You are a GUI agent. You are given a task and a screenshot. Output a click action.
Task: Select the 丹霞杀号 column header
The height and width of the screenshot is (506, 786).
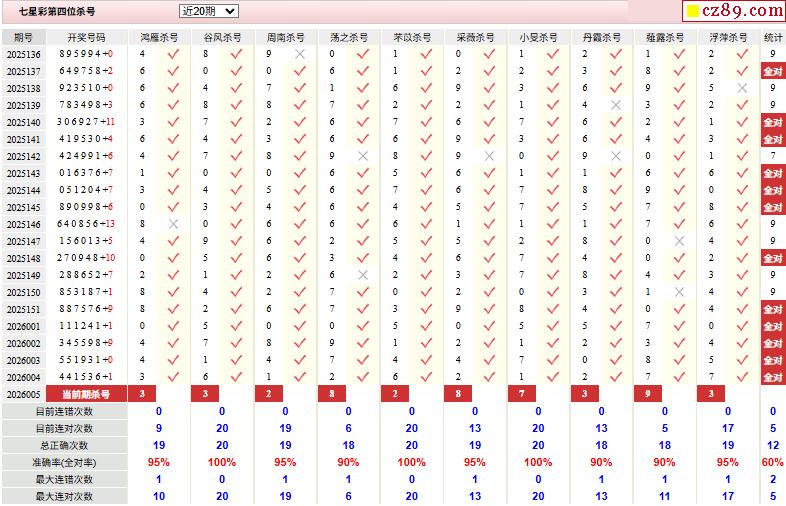(x=602, y=37)
